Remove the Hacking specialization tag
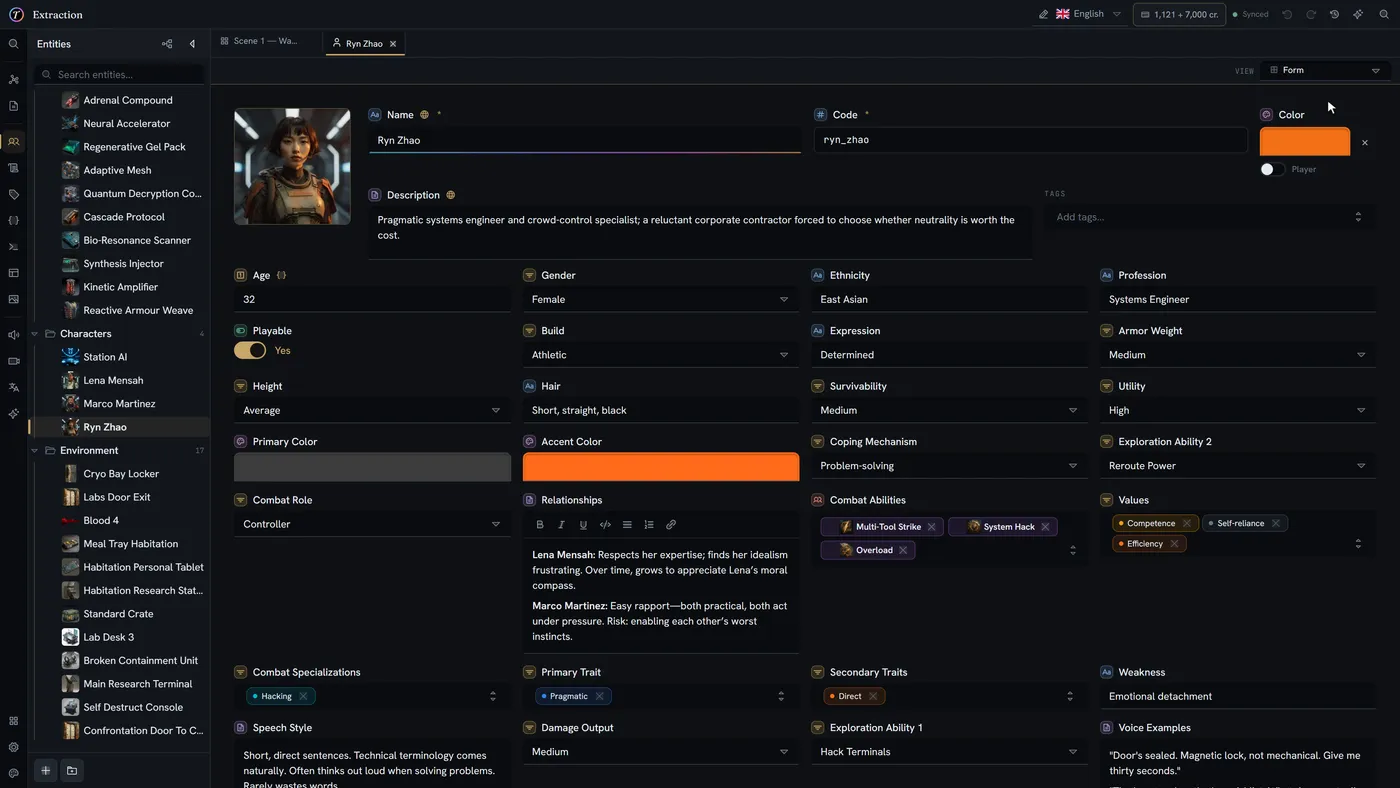The height and width of the screenshot is (788, 1400). 303,696
